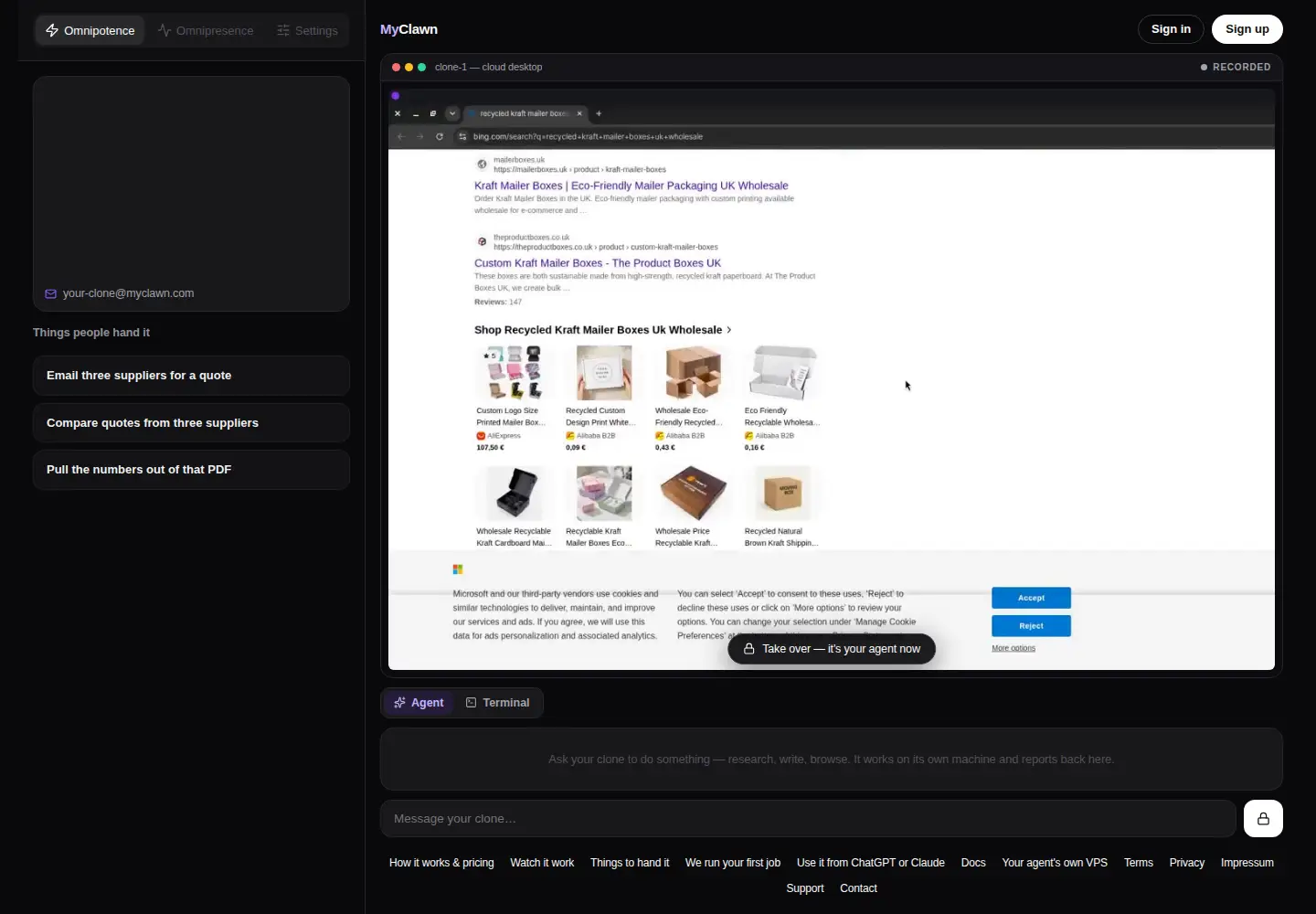The width and height of the screenshot is (1316, 914).
Task: Click the Recycled Custom Design Print product image
Action: click(603, 373)
